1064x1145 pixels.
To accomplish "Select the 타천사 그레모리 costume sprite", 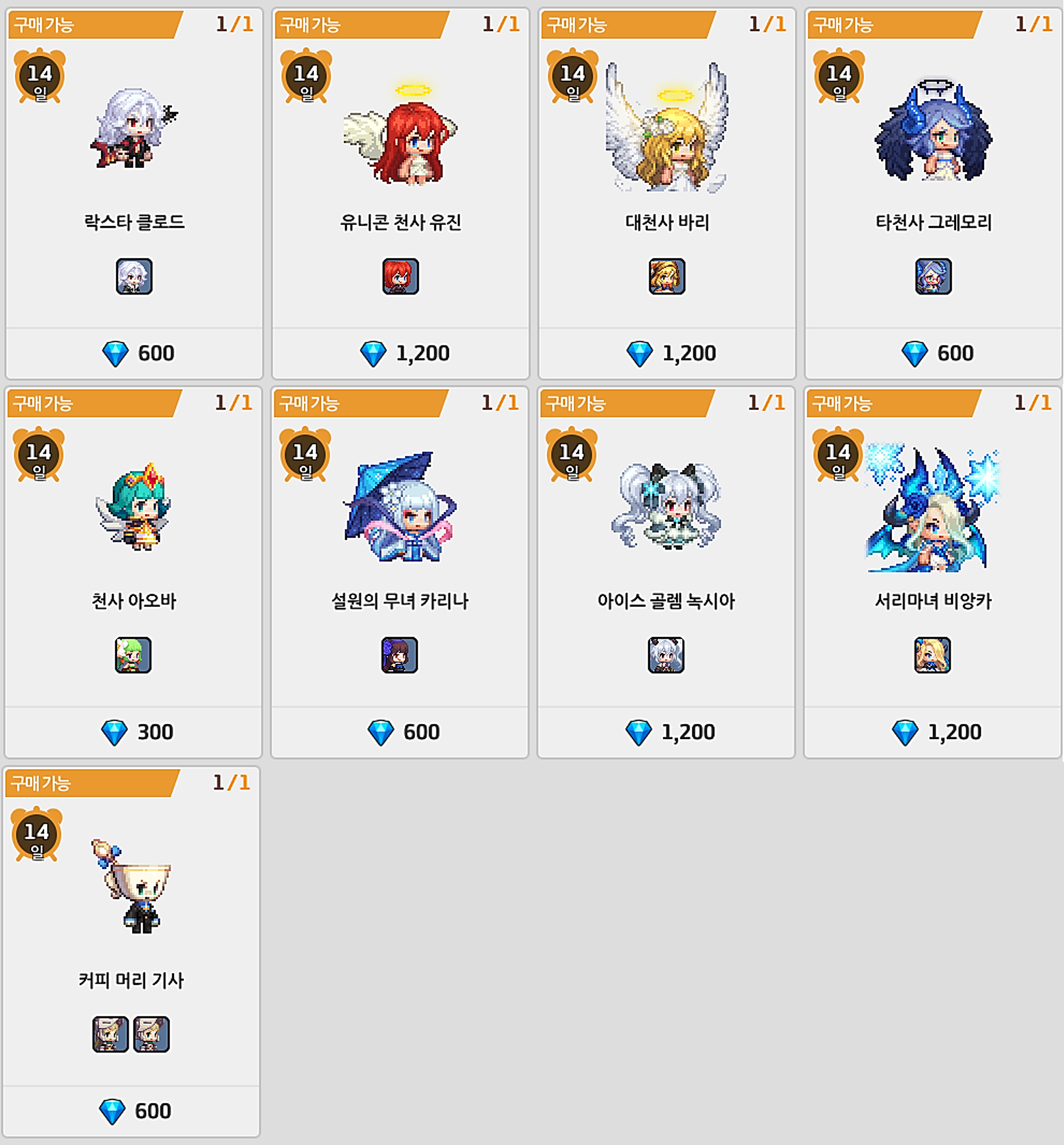I will (x=933, y=130).
